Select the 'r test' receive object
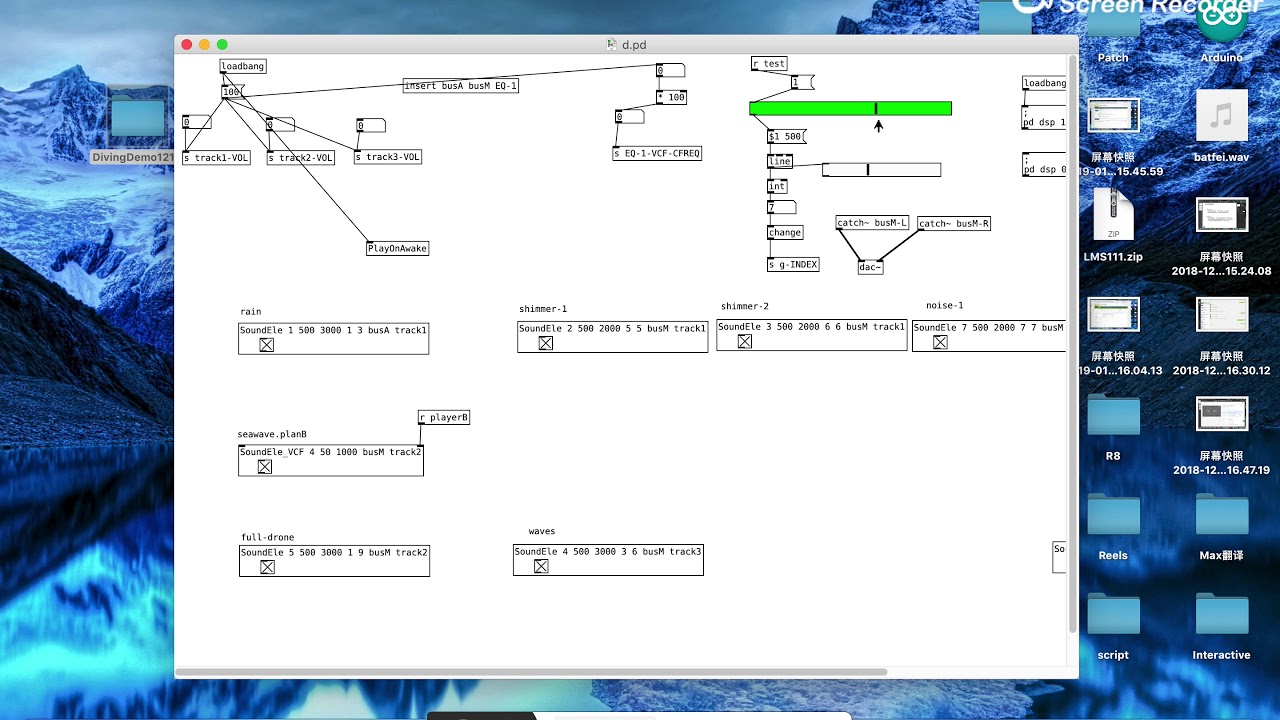 (x=769, y=64)
